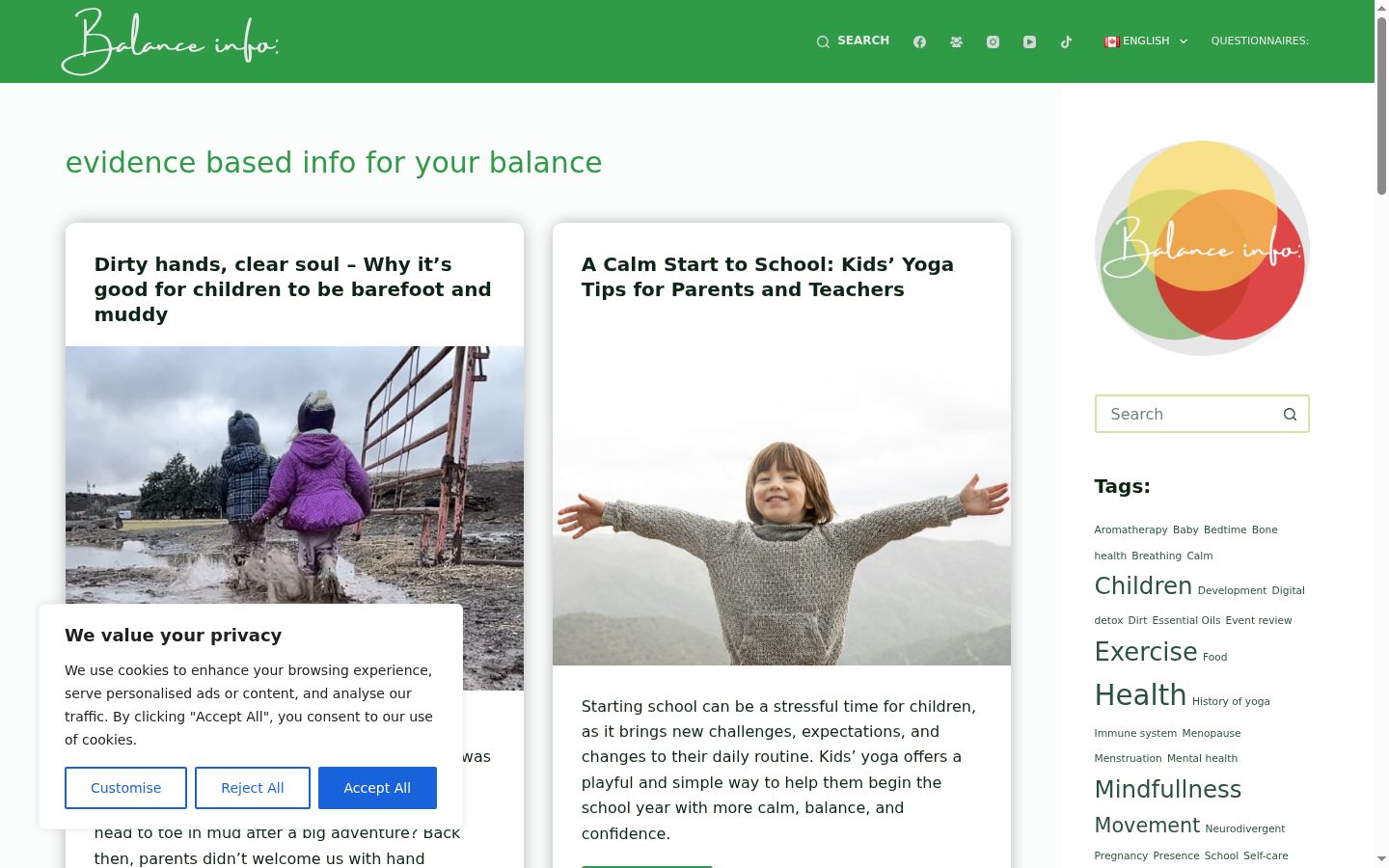
Task: Click heading "evidence based info for your balance"
Action: (x=334, y=162)
